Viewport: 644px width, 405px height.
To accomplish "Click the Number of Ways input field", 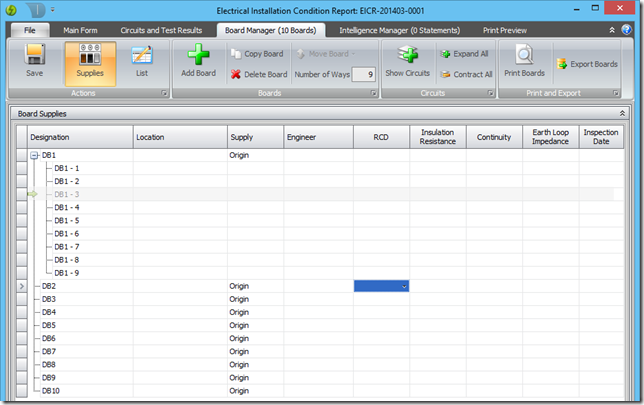I will [364, 74].
